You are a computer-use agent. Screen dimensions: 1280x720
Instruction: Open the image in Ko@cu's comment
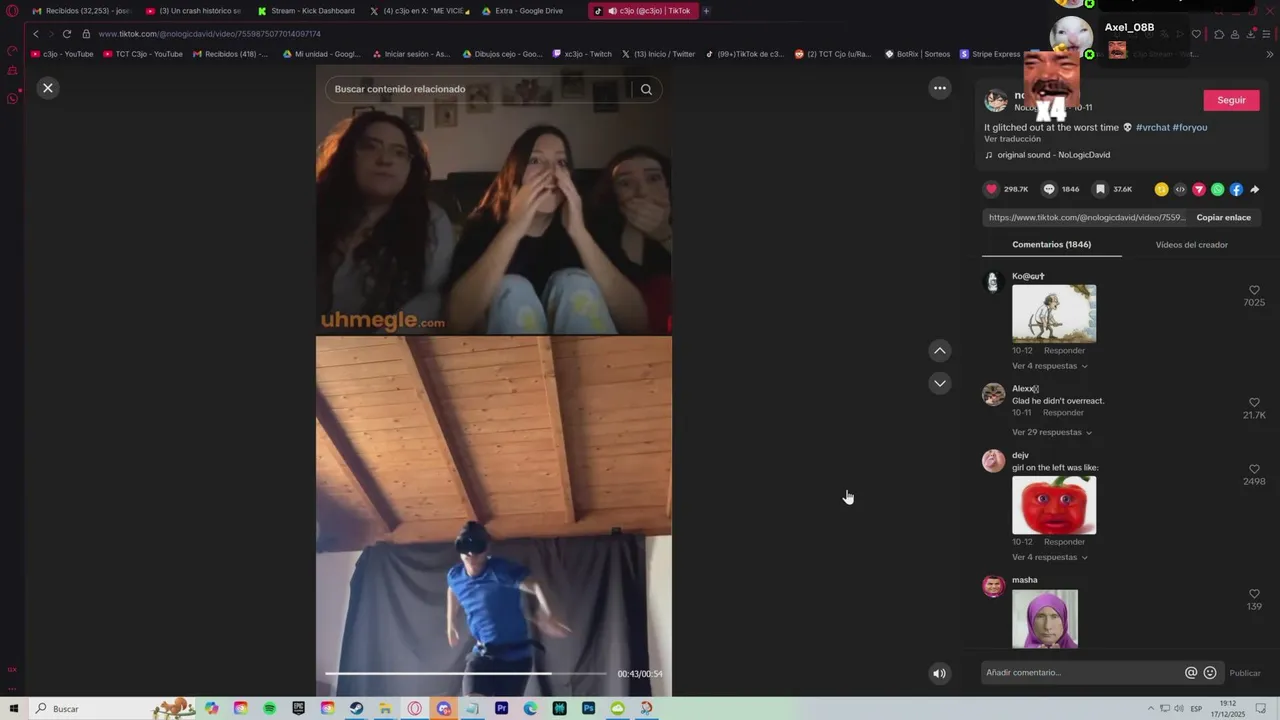1054,314
